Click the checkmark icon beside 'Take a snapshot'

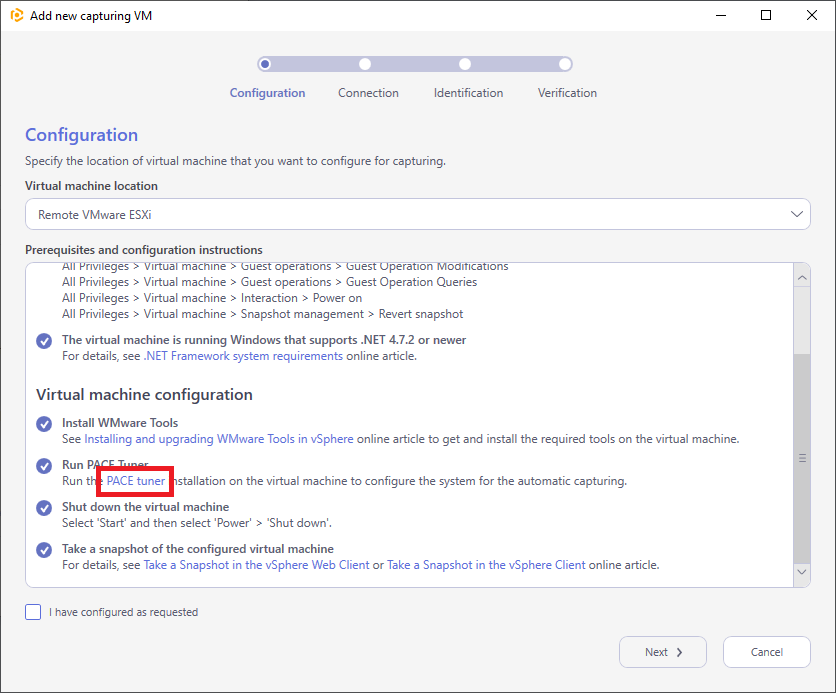point(44,550)
